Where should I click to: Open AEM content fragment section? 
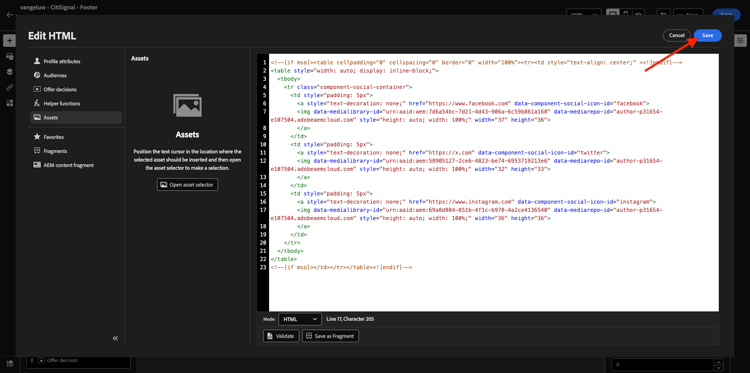(x=76, y=165)
